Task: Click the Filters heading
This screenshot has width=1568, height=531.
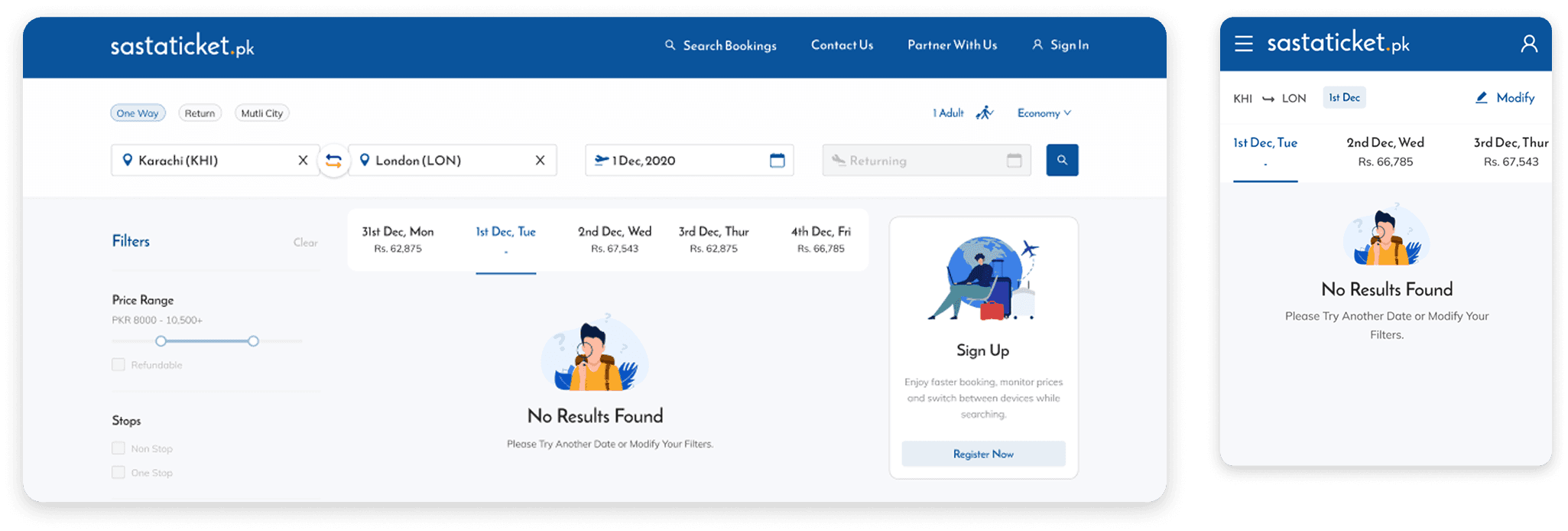Action: click(x=131, y=241)
